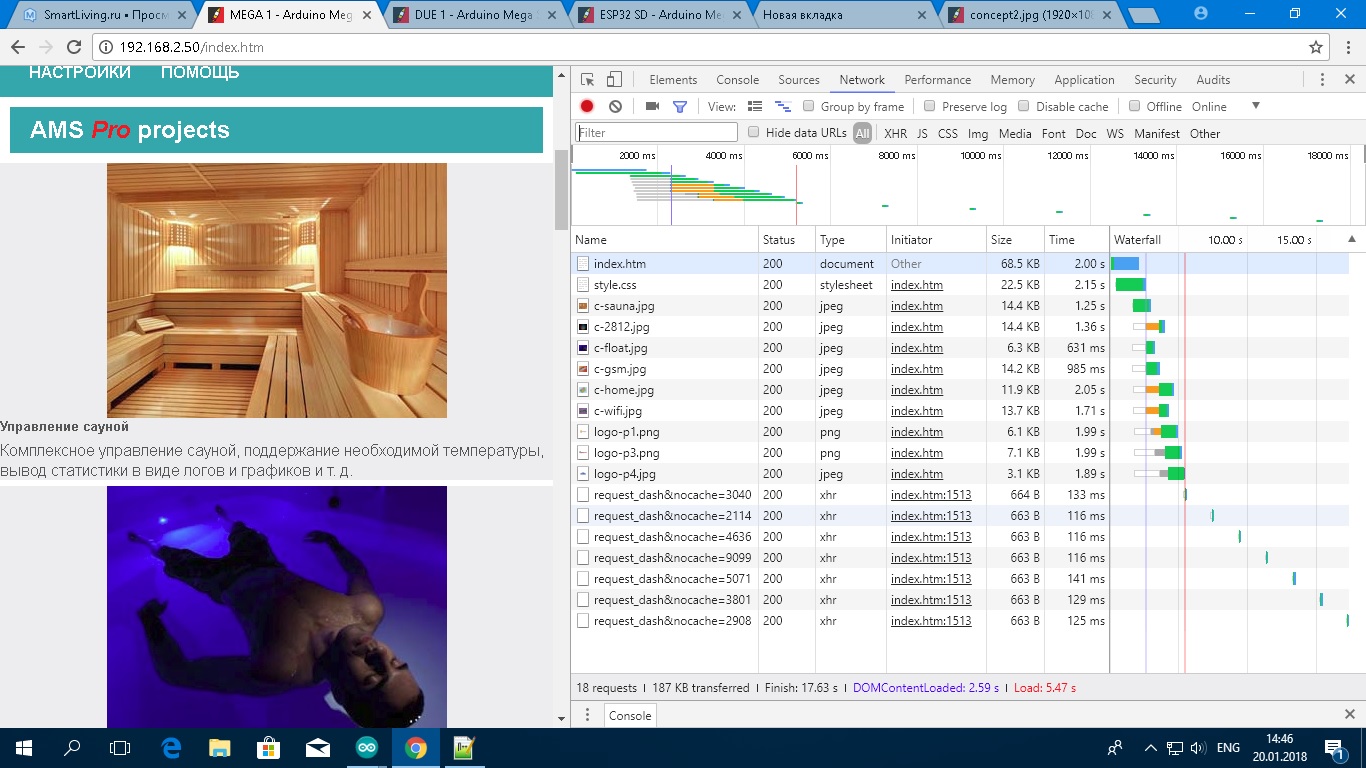Click the Waterfall column sort arrow

pos(1352,240)
